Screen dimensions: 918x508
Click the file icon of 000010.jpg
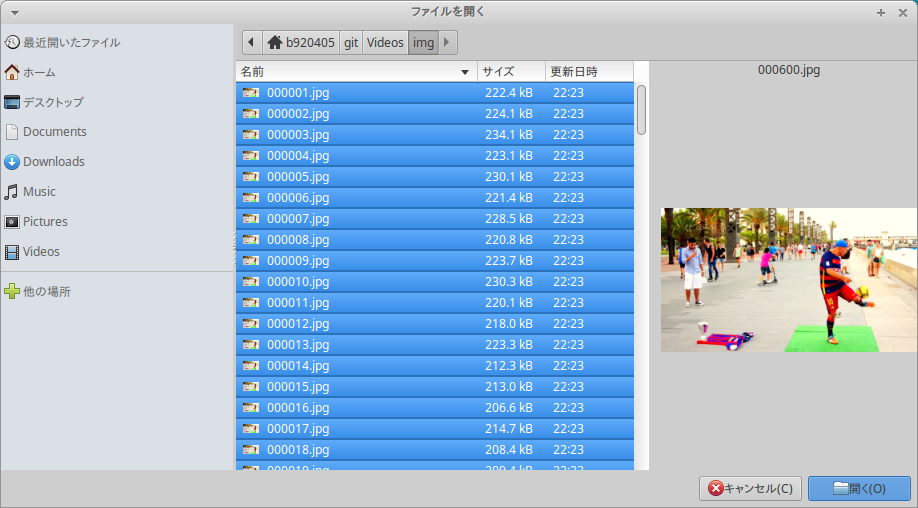point(251,282)
